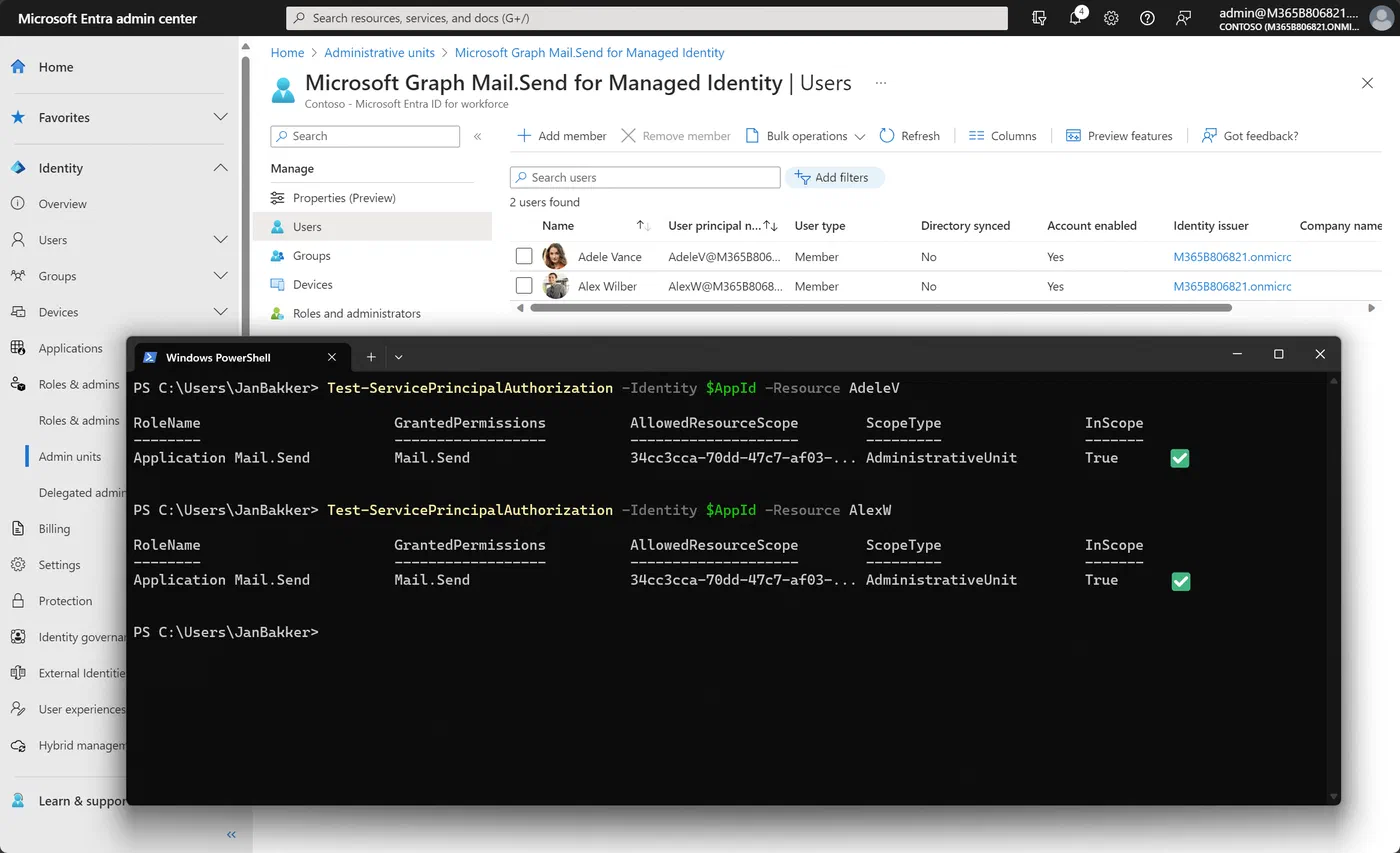The image size is (1400, 853).
Task: Tick the checkbox for Adele Vance
Action: coord(524,257)
